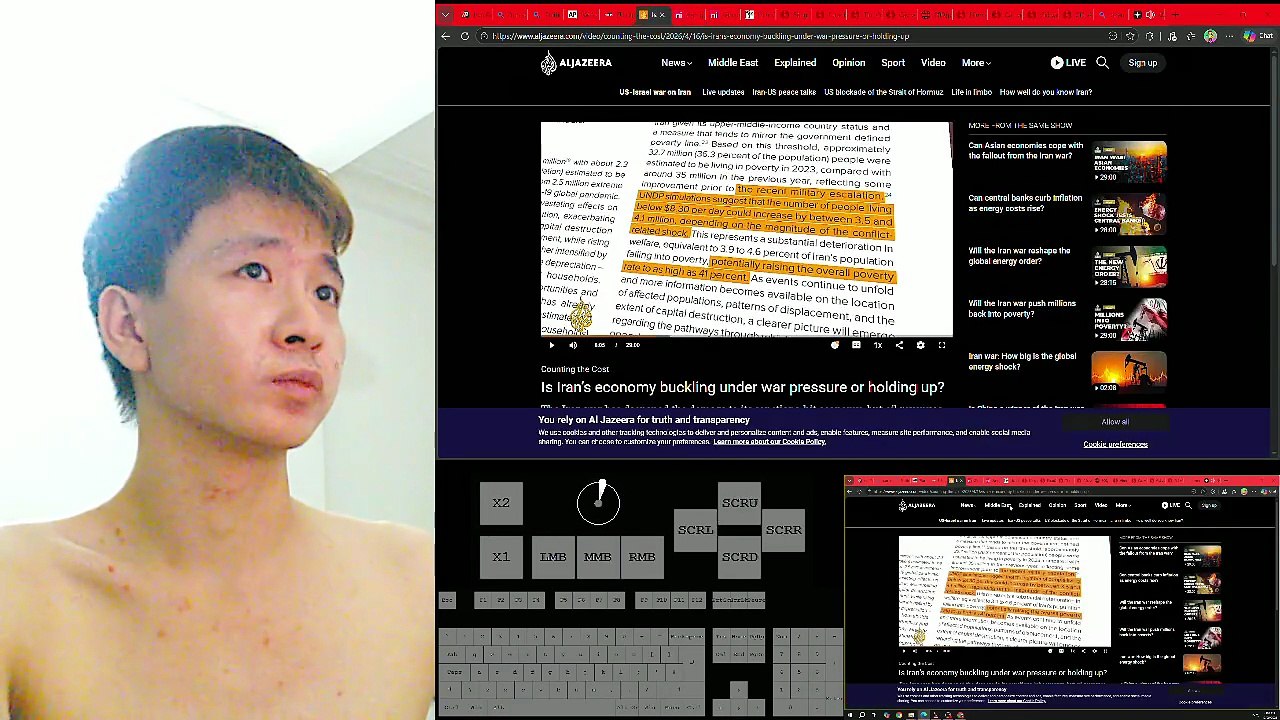
Task: Open browser profile avatar
Action: [1210, 36]
